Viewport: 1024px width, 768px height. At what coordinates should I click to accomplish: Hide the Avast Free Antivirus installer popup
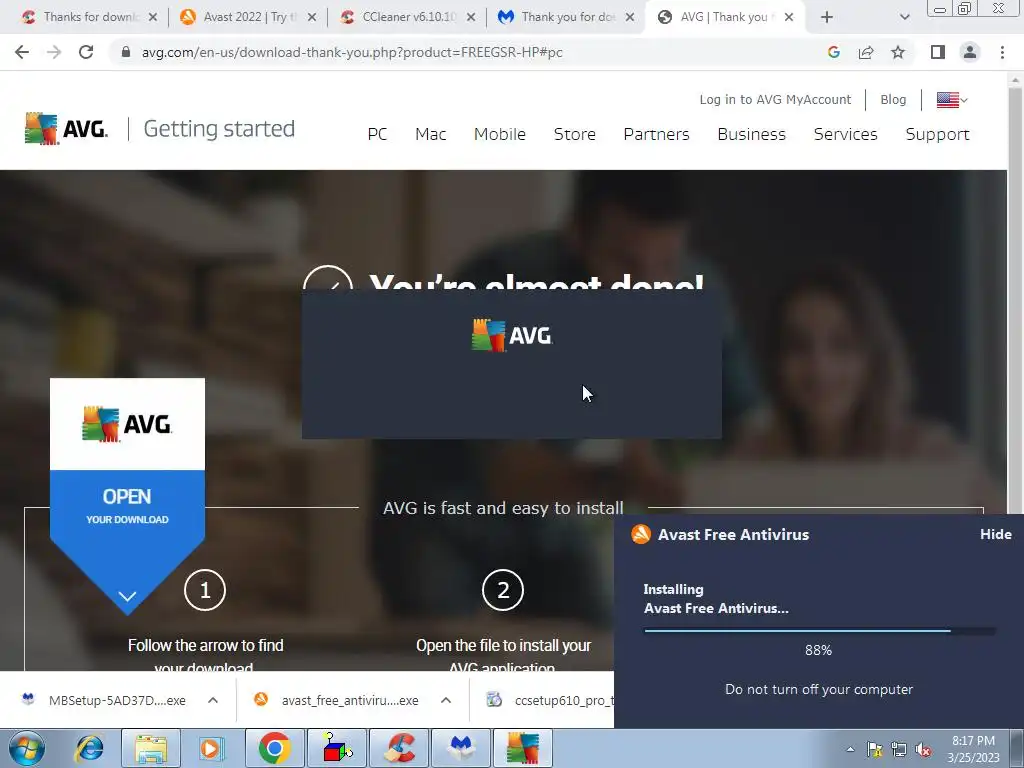click(995, 534)
